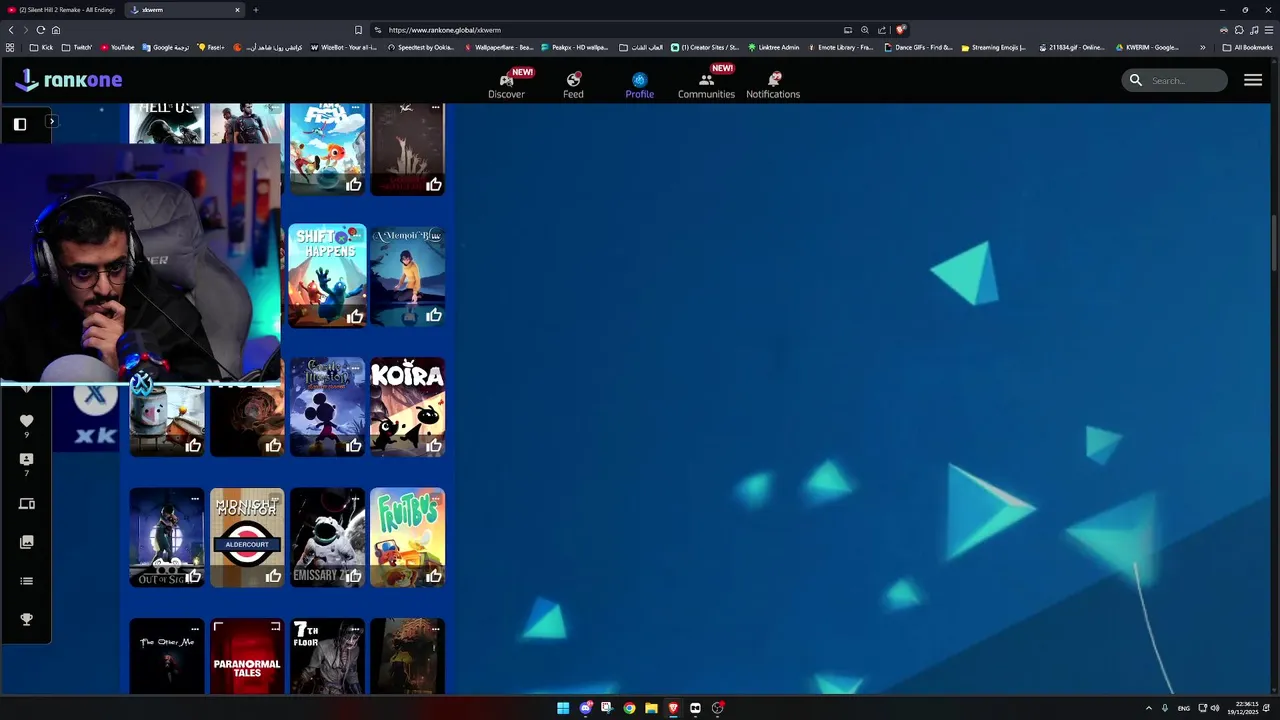This screenshot has height=720, width=1280.
Task: Open the lists icon in sidebar
Action: click(27, 581)
